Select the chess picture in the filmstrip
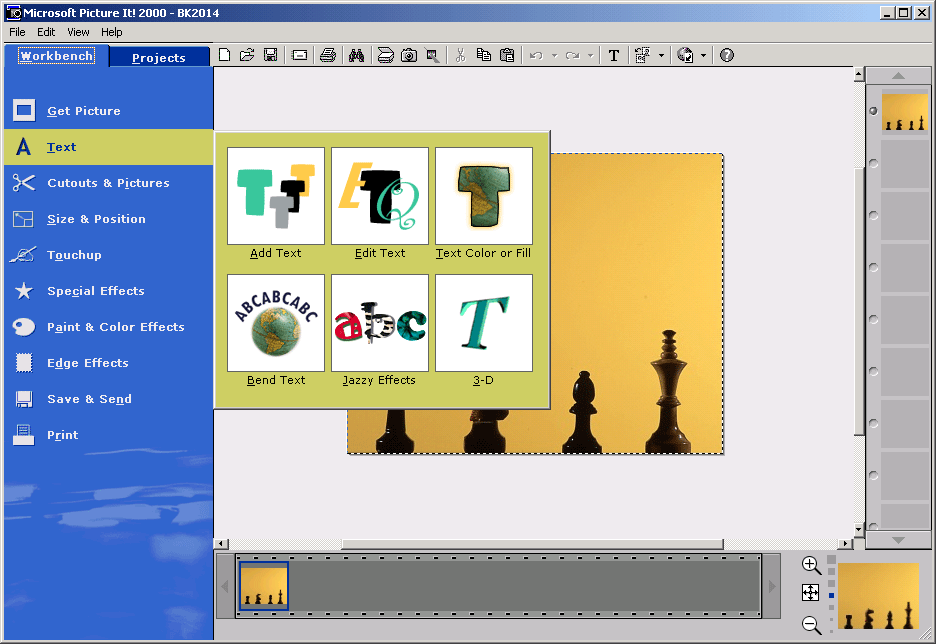936x644 pixels. click(x=264, y=586)
